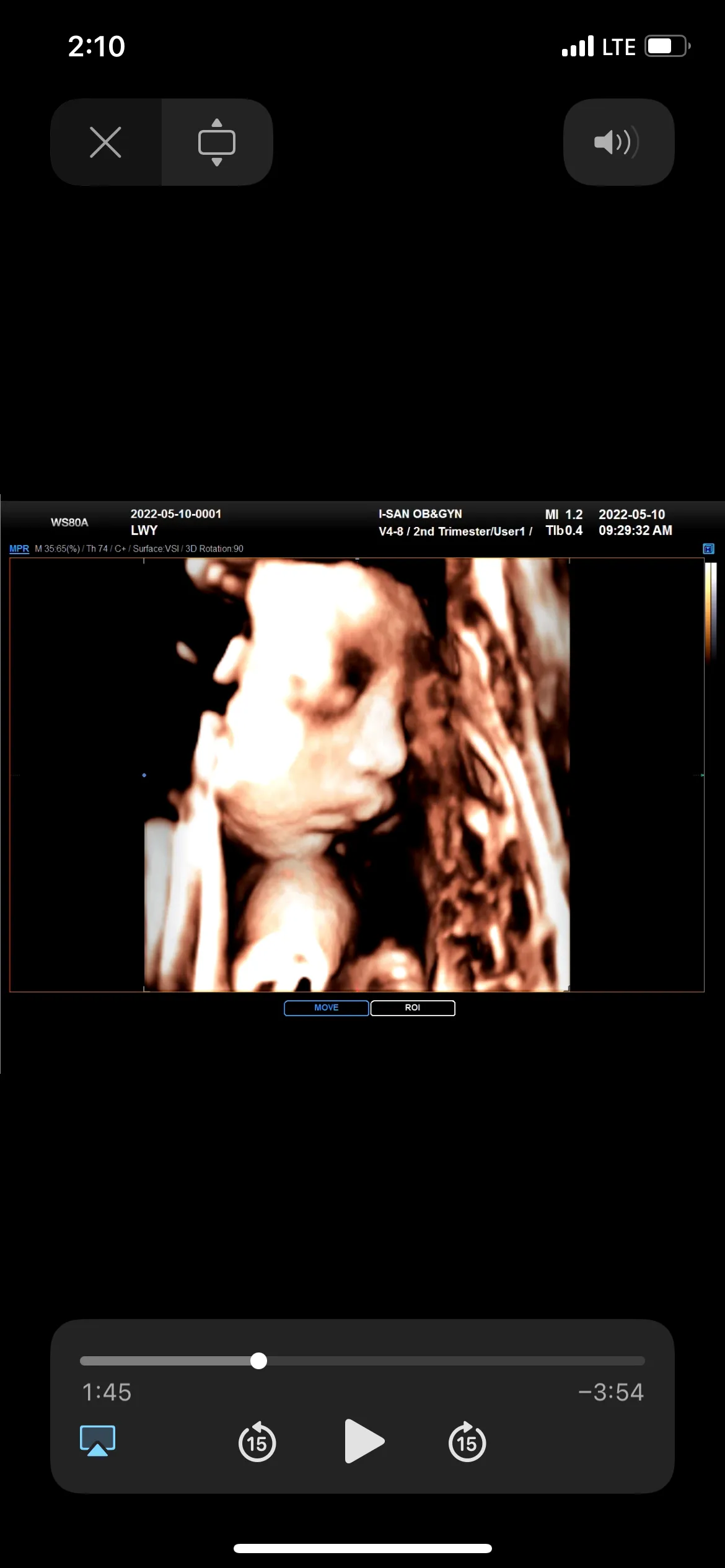Click the MI 1.2 value
The width and height of the screenshot is (725, 1568).
564,514
